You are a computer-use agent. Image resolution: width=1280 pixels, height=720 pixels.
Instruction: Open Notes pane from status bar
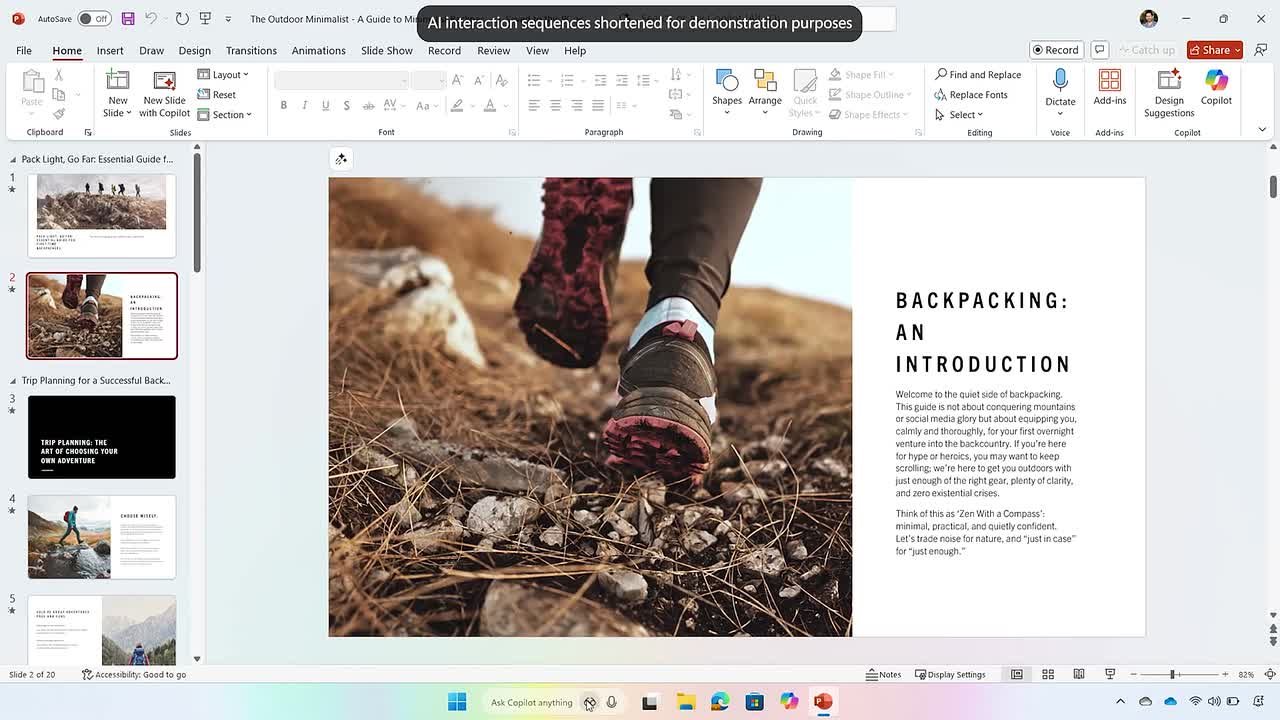point(883,674)
